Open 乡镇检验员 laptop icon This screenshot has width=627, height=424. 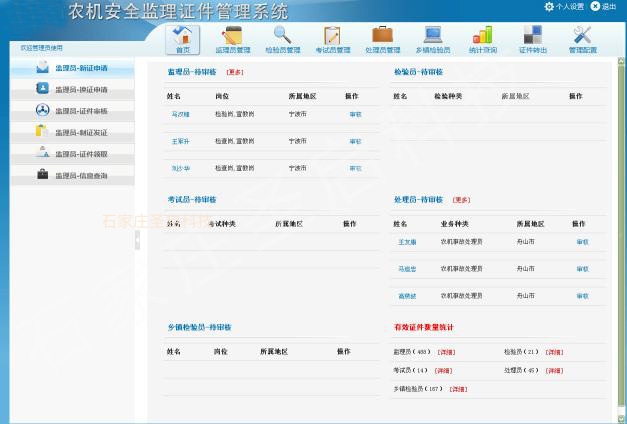click(433, 35)
